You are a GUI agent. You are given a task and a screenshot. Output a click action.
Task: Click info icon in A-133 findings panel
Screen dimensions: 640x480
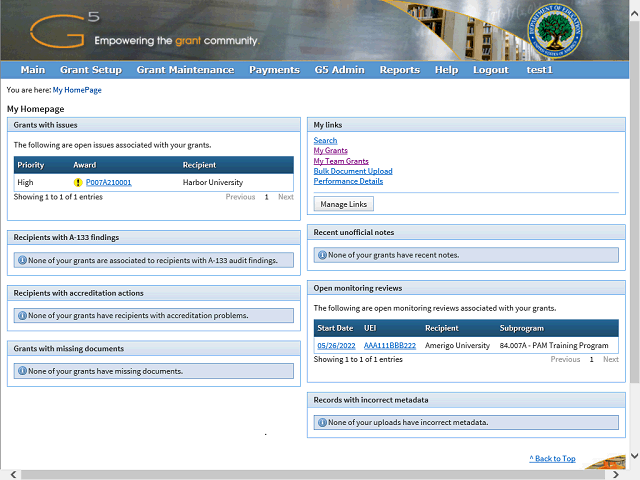click(x=22, y=260)
